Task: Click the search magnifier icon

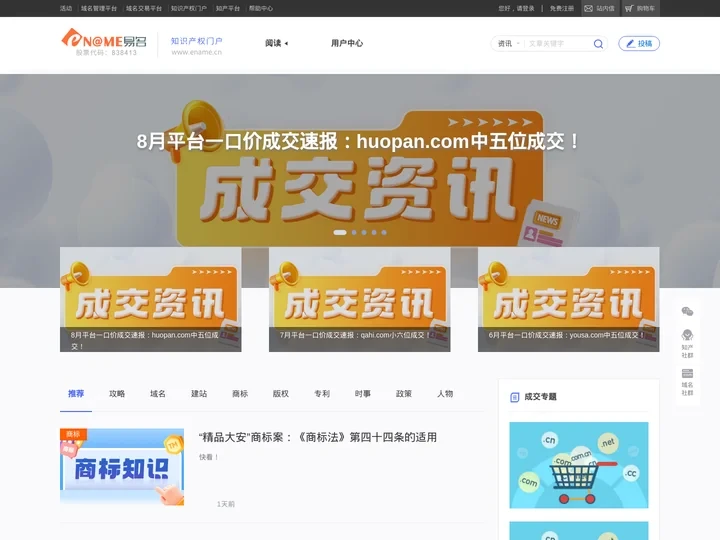Action: (598, 44)
